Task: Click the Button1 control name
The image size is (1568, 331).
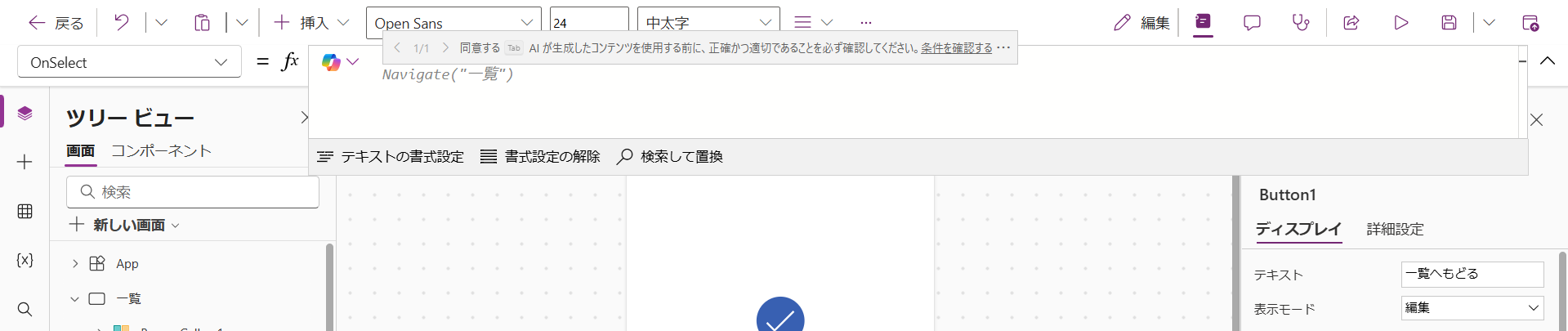Action: click(1288, 195)
